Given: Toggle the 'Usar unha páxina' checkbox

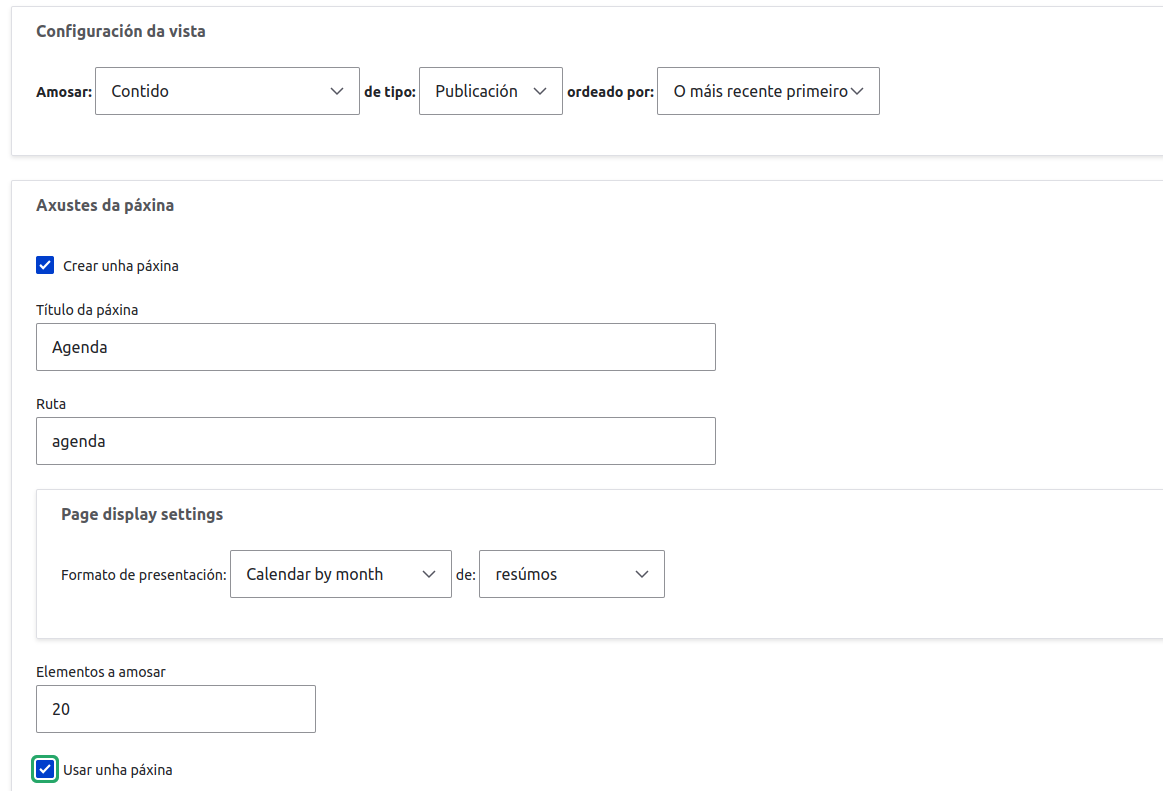Looking at the screenshot, I should (x=45, y=769).
